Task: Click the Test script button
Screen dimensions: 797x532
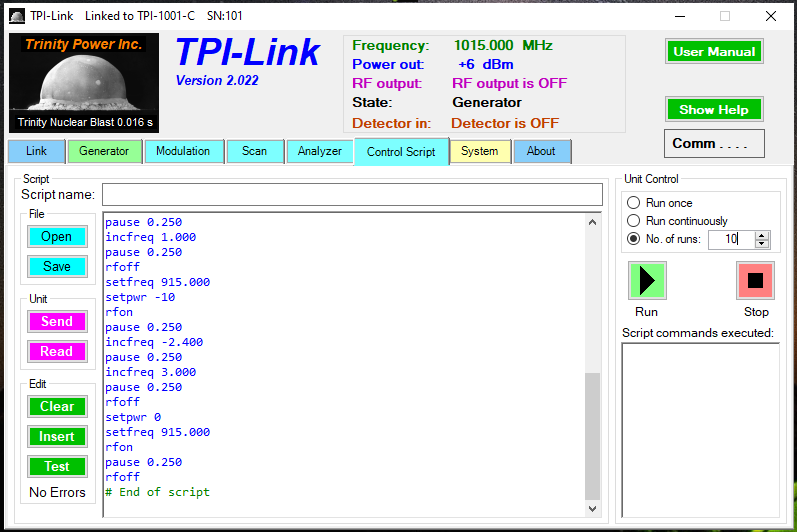Action: point(57,466)
